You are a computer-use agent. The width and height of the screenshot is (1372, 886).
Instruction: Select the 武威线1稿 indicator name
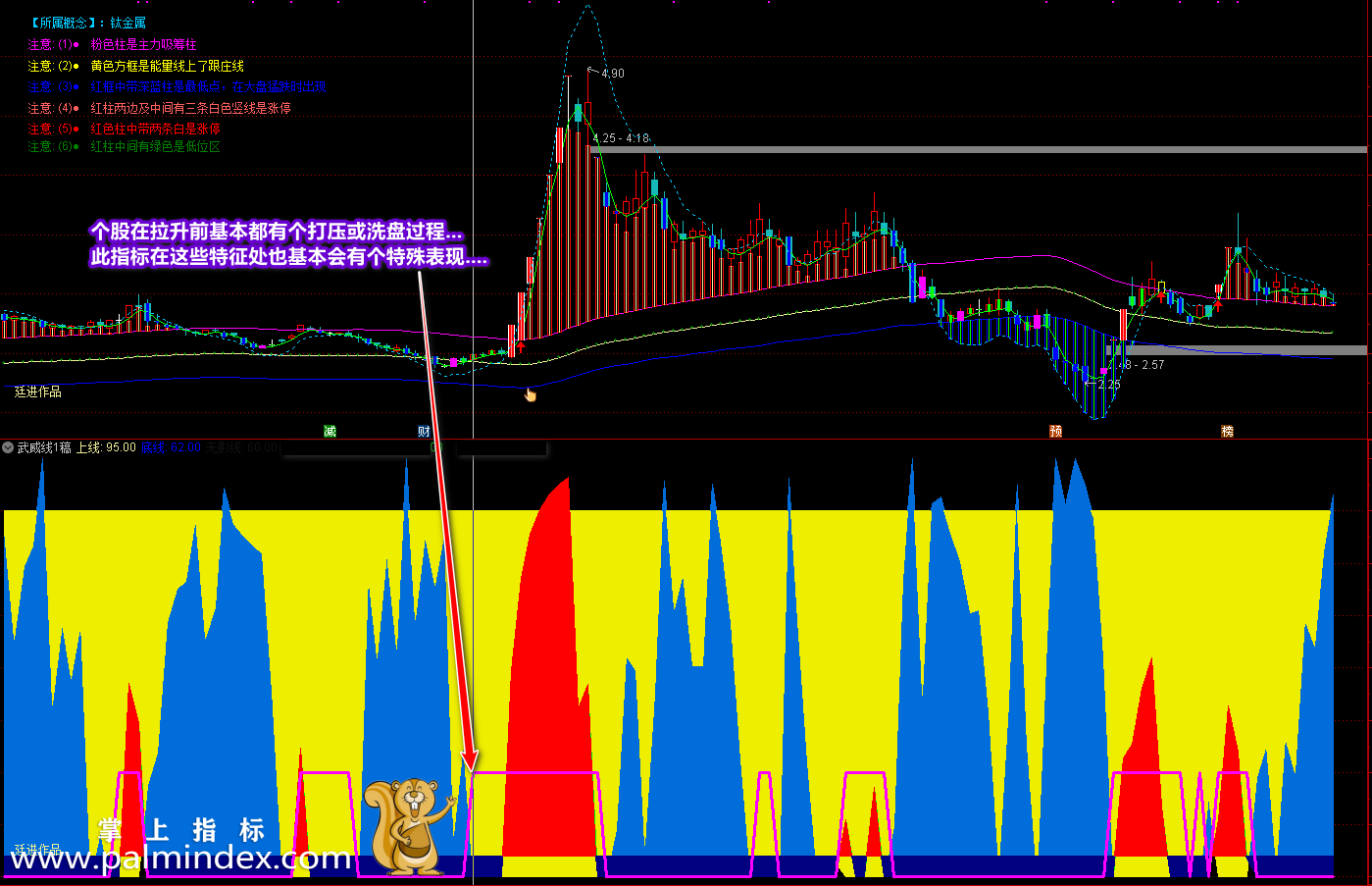click(44, 447)
